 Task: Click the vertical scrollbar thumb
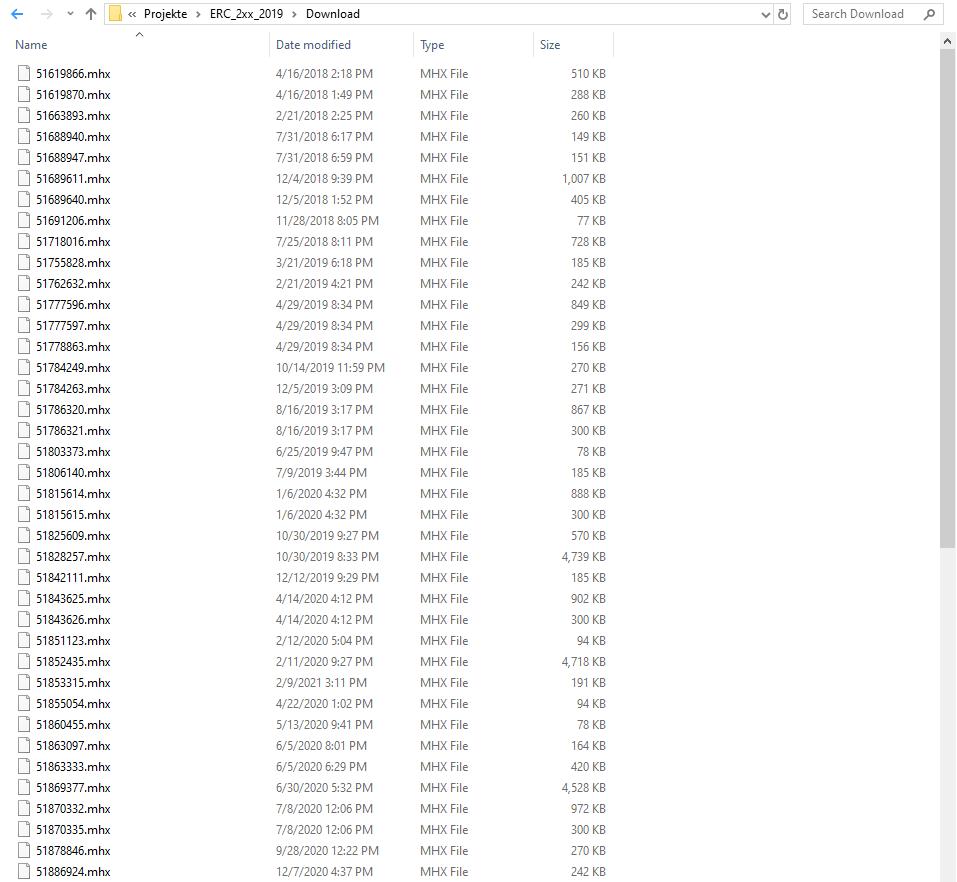coord(947,298)
